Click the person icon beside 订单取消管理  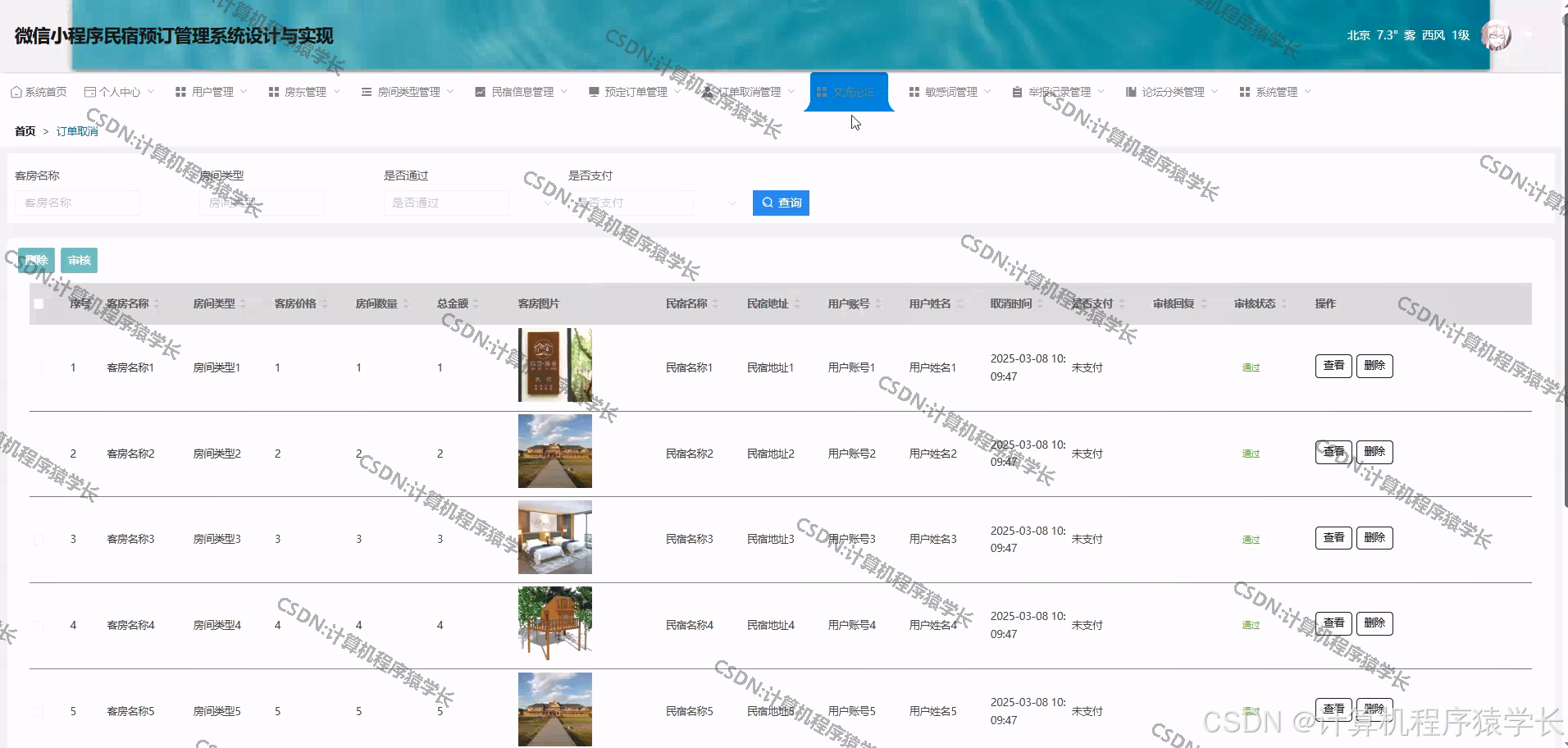coord(708,92)
